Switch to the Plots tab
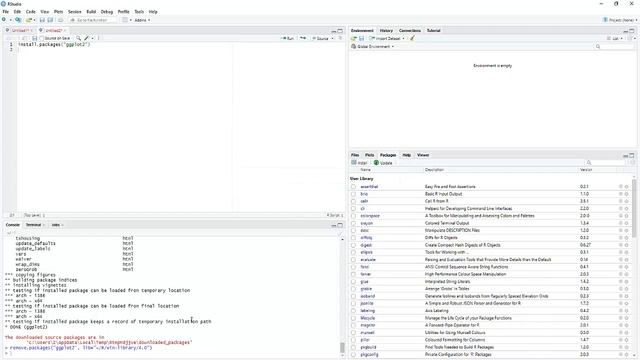Image resolution: width=640 pixels, height=360 pixels. tap(369, 155)
